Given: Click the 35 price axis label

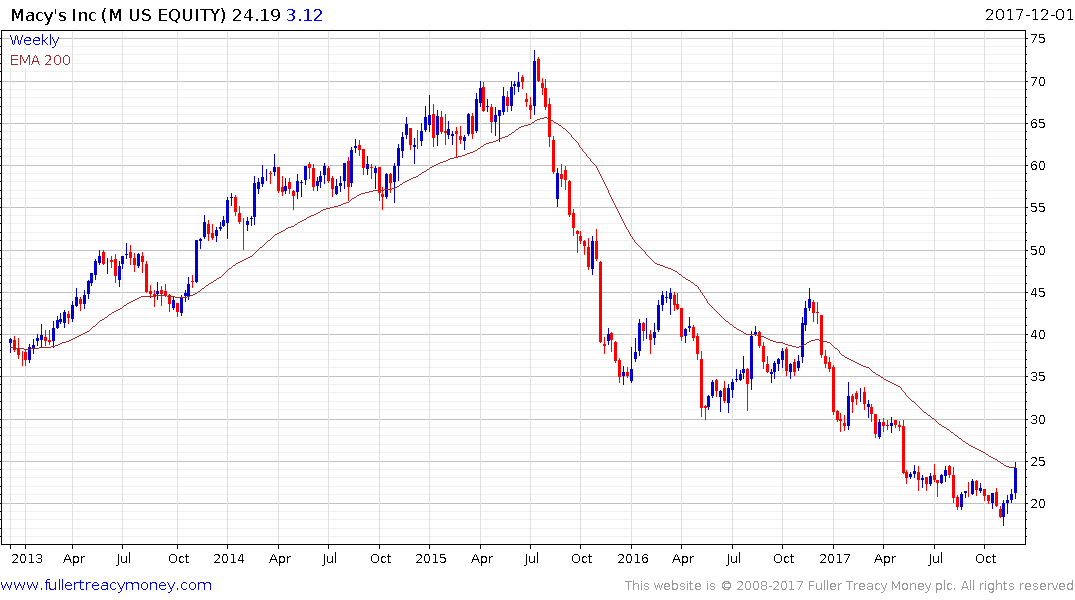Looking at the screenshot, I should coord(1038,377).
